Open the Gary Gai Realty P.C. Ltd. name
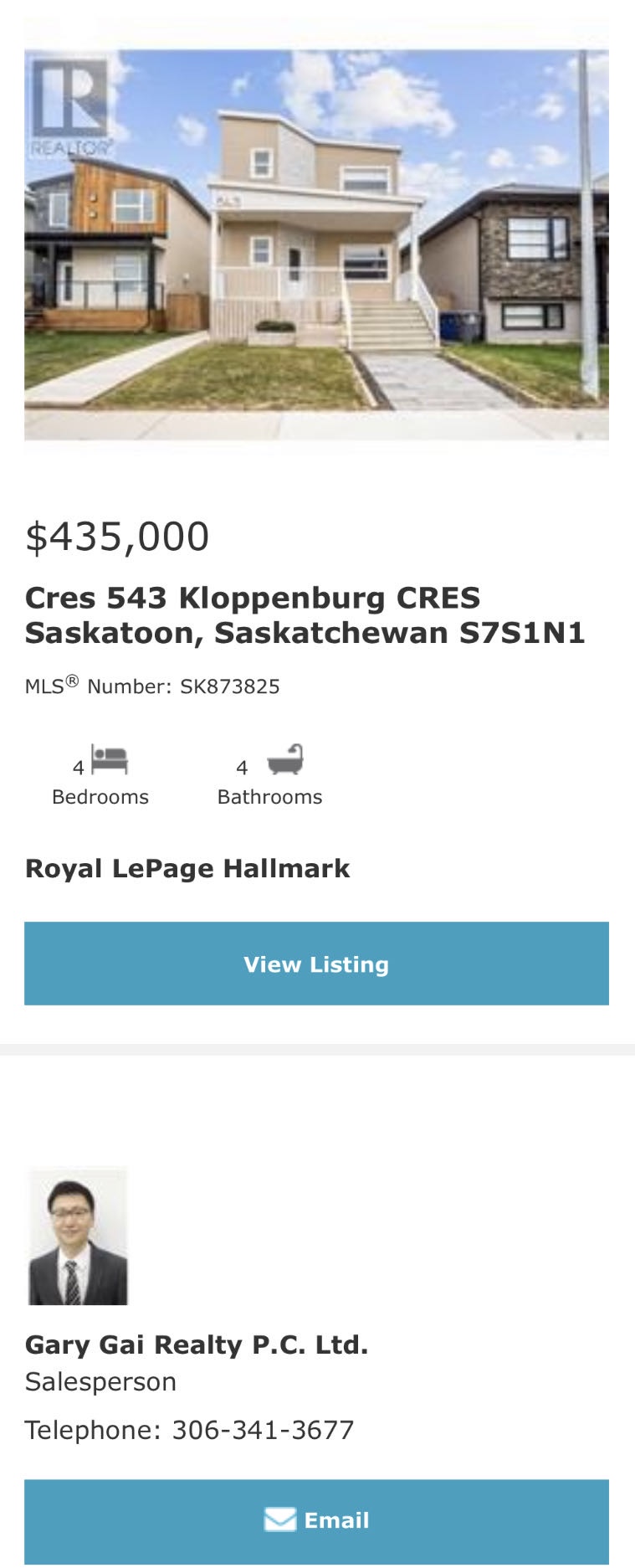 pos(197,1344)
